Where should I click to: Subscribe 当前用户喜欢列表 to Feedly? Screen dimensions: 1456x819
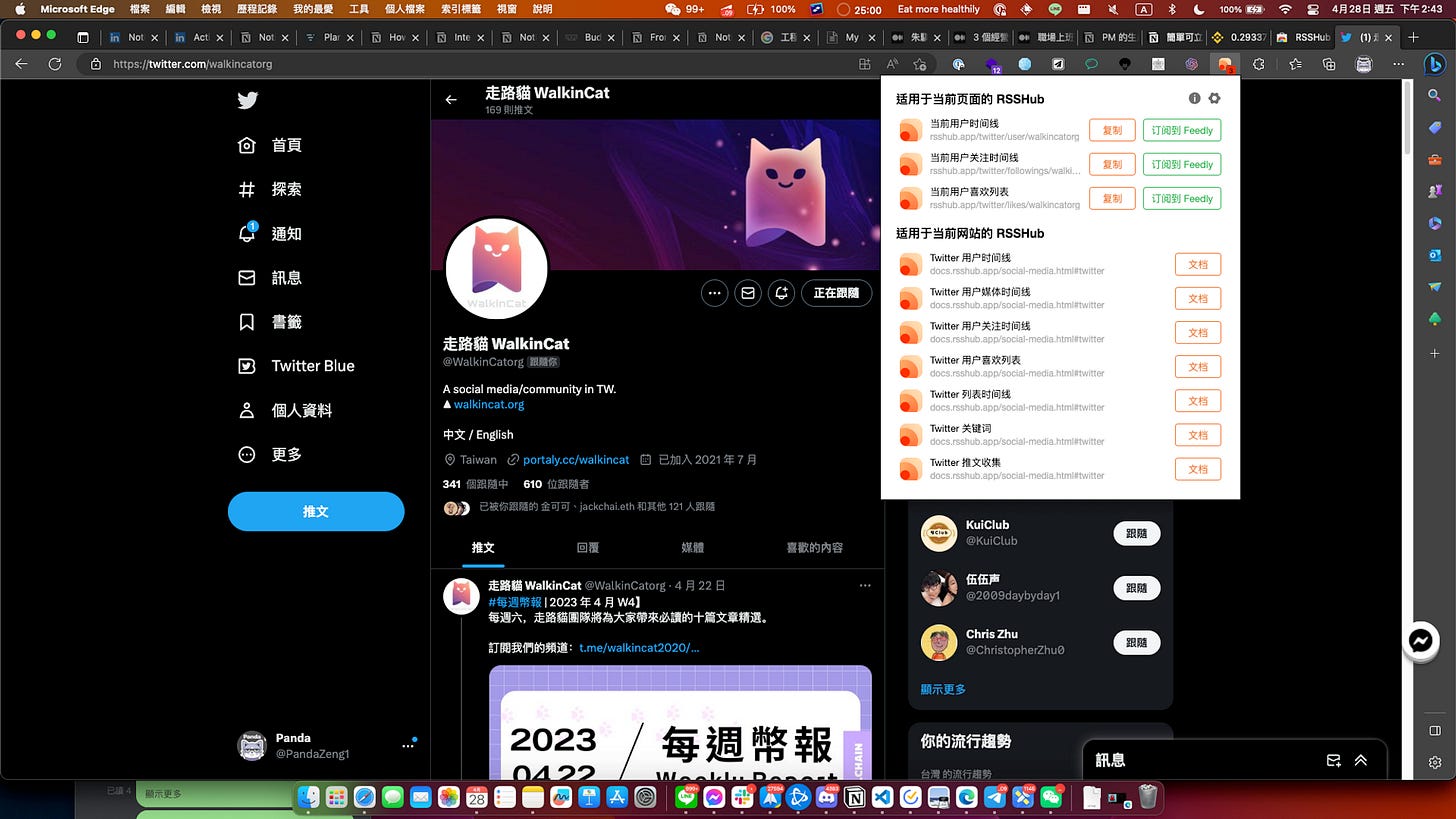pyautogui.click(x=1182, y=198)
